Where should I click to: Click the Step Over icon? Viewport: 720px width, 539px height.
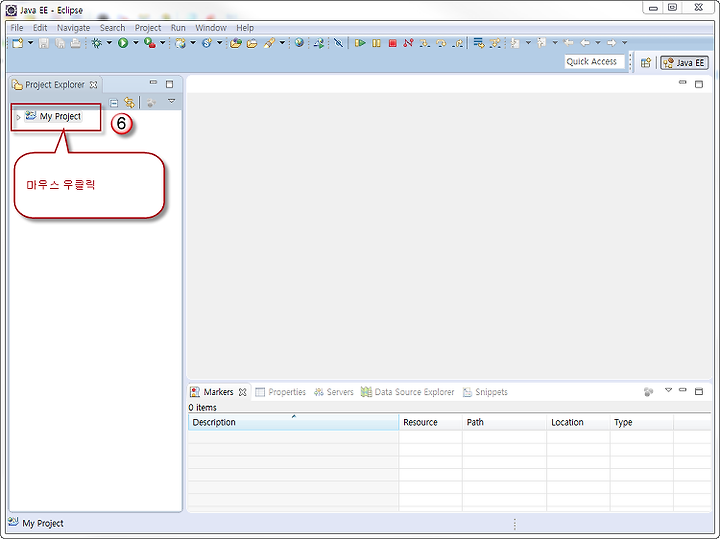click(441, 43)
